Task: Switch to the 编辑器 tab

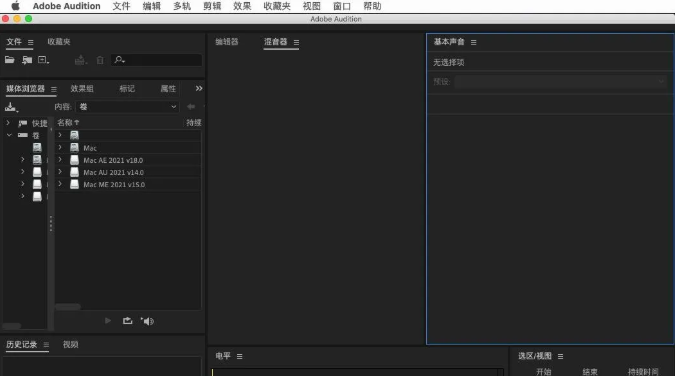Action: [227, 42]
